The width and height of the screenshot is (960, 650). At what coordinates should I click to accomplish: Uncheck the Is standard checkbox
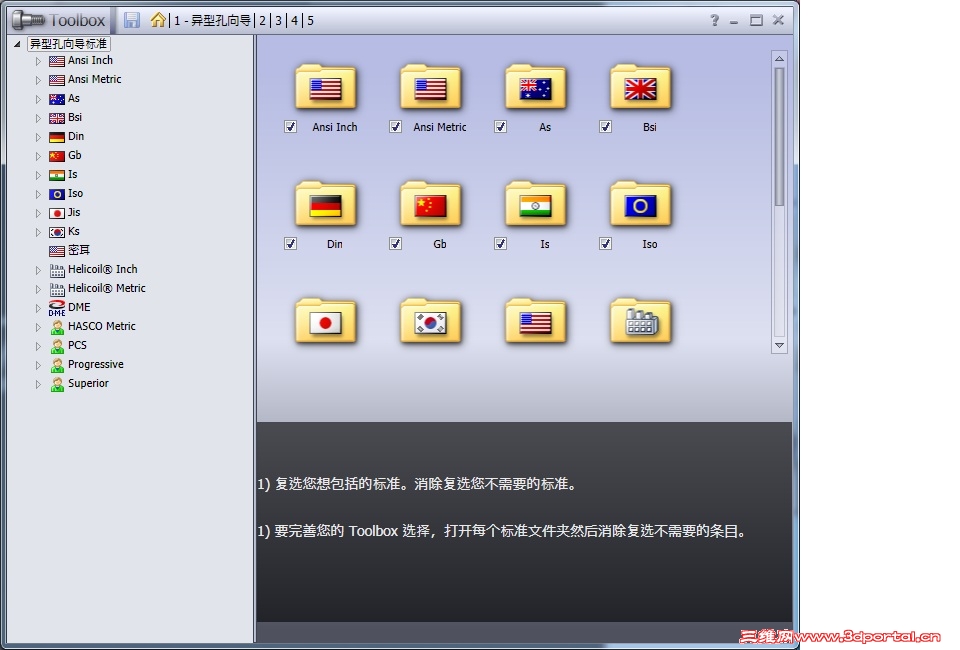[500, 244]
